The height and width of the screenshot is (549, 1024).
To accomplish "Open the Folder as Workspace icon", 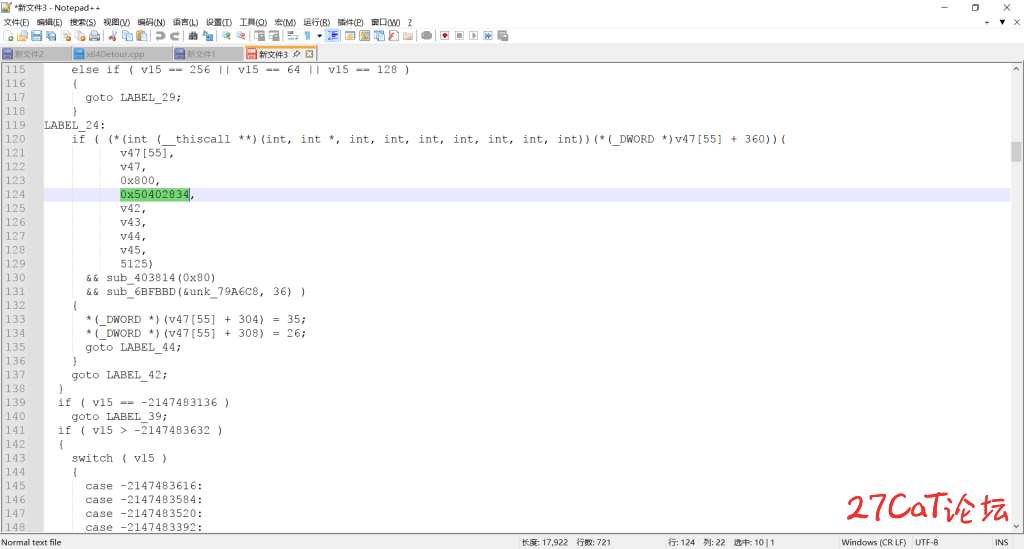I will point(408,36).
